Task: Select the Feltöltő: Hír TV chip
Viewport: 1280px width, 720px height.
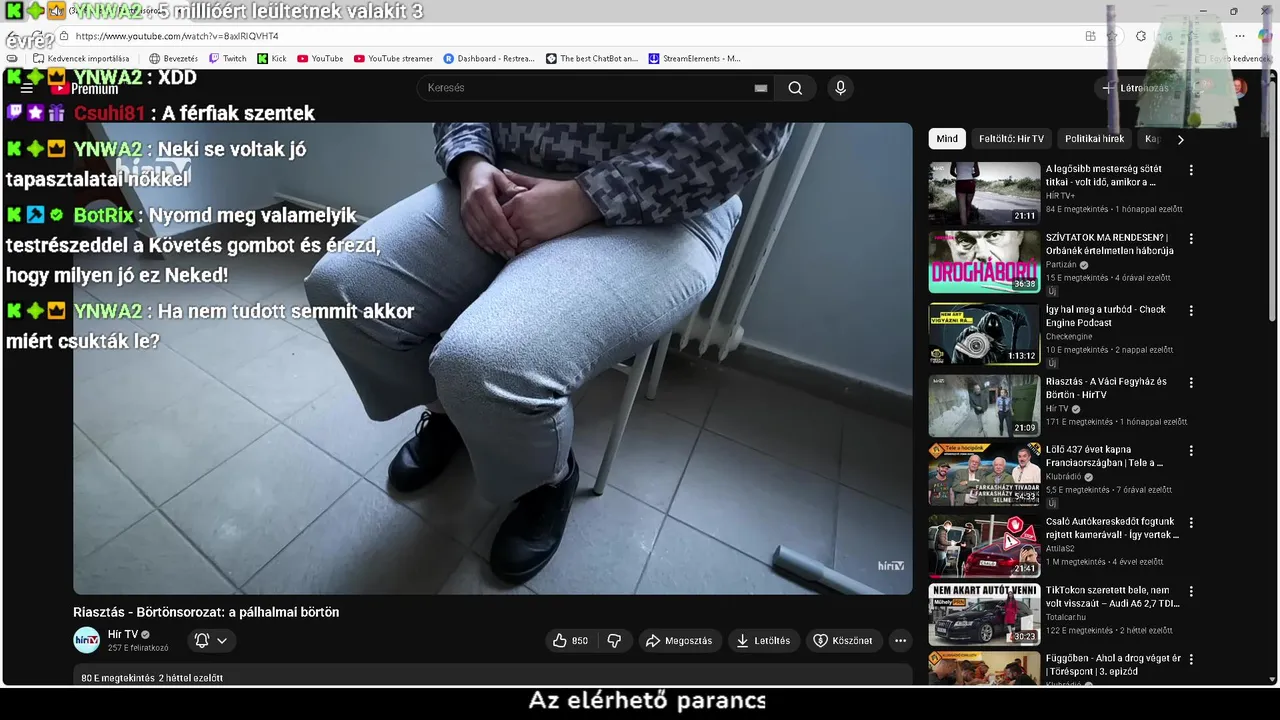Action: [x=1011, y=139]
